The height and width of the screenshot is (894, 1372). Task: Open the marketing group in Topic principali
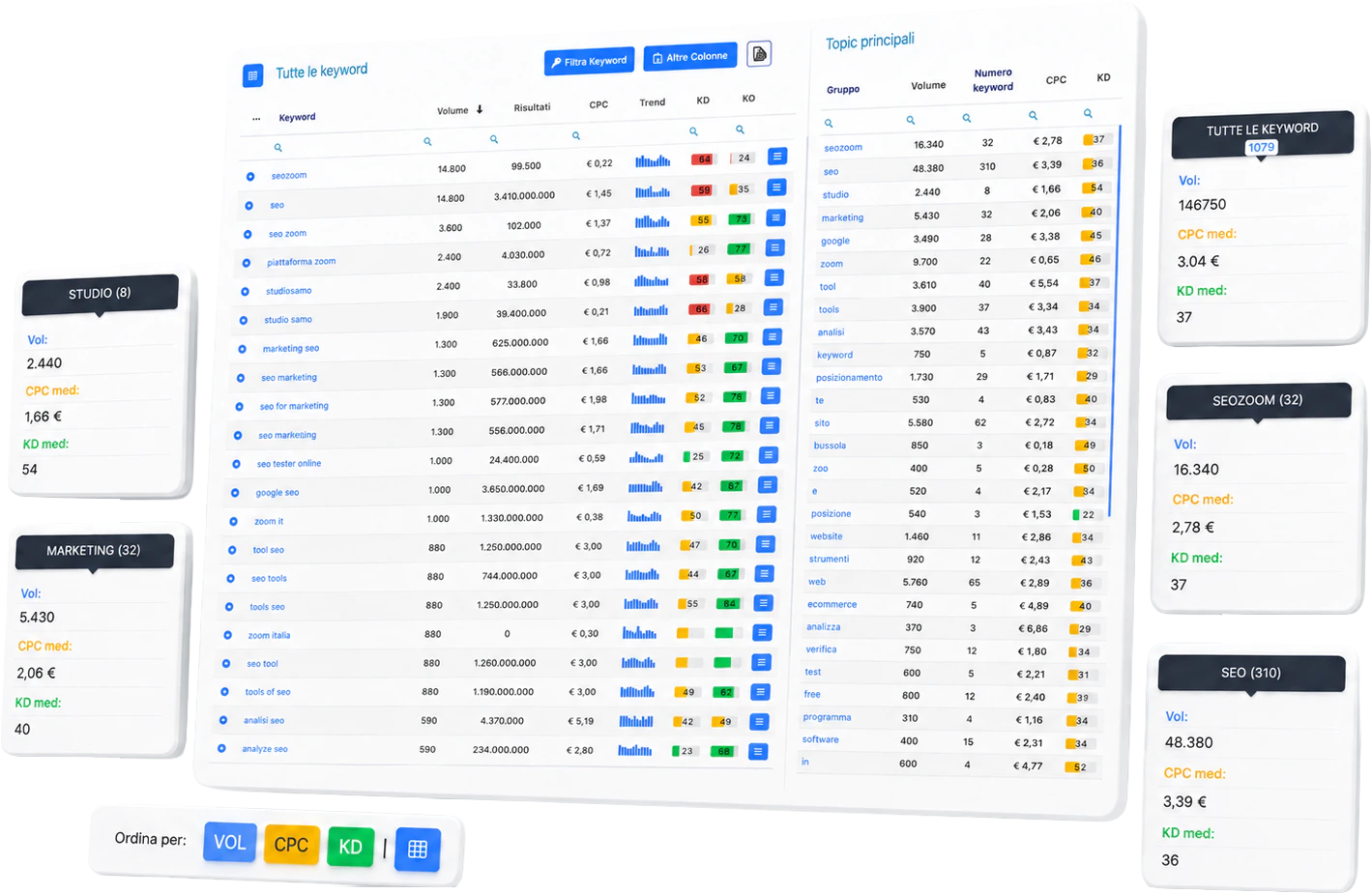click(842, 218)
